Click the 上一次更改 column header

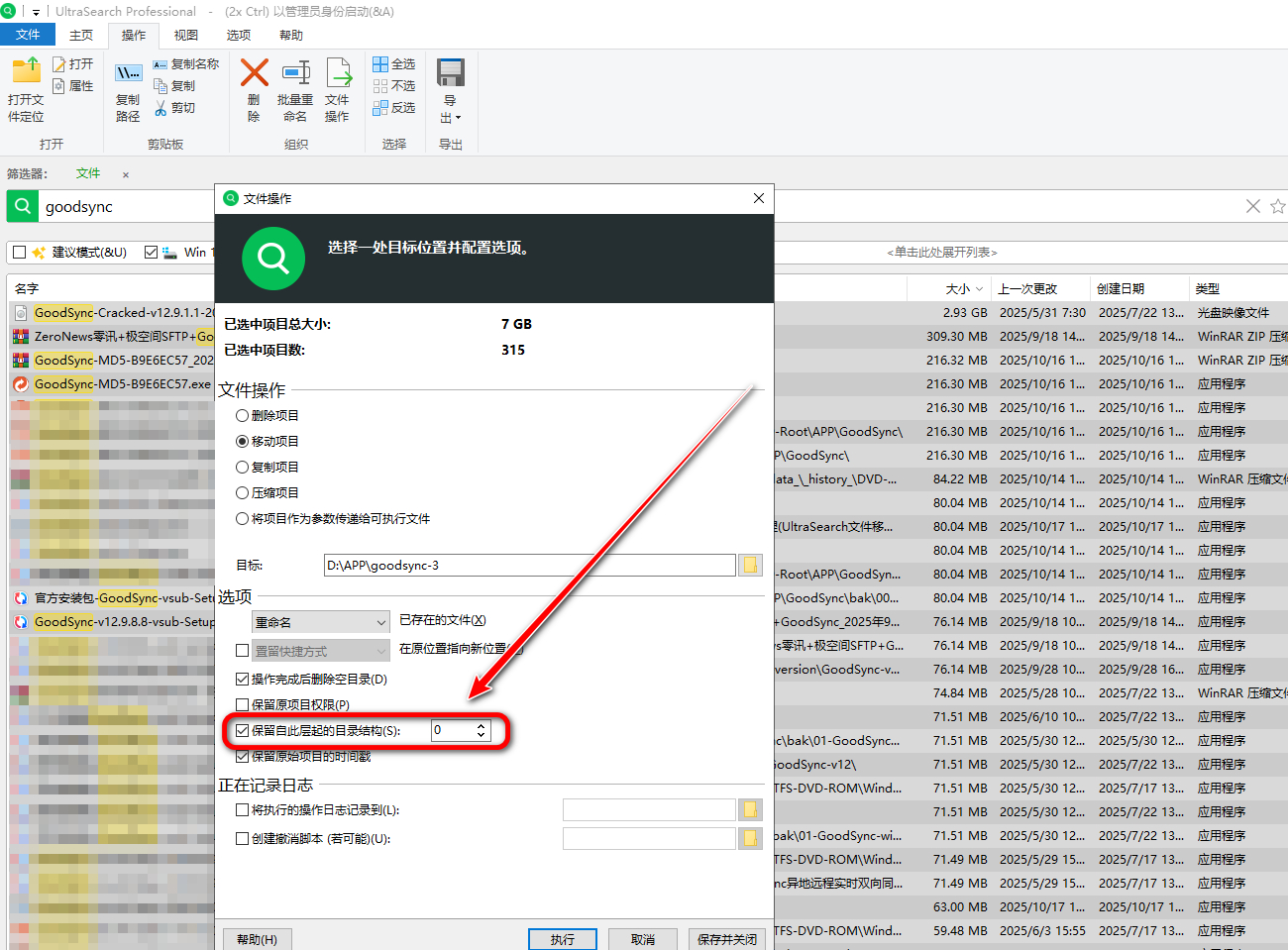pyautogui.click(x=1039, y=289)
